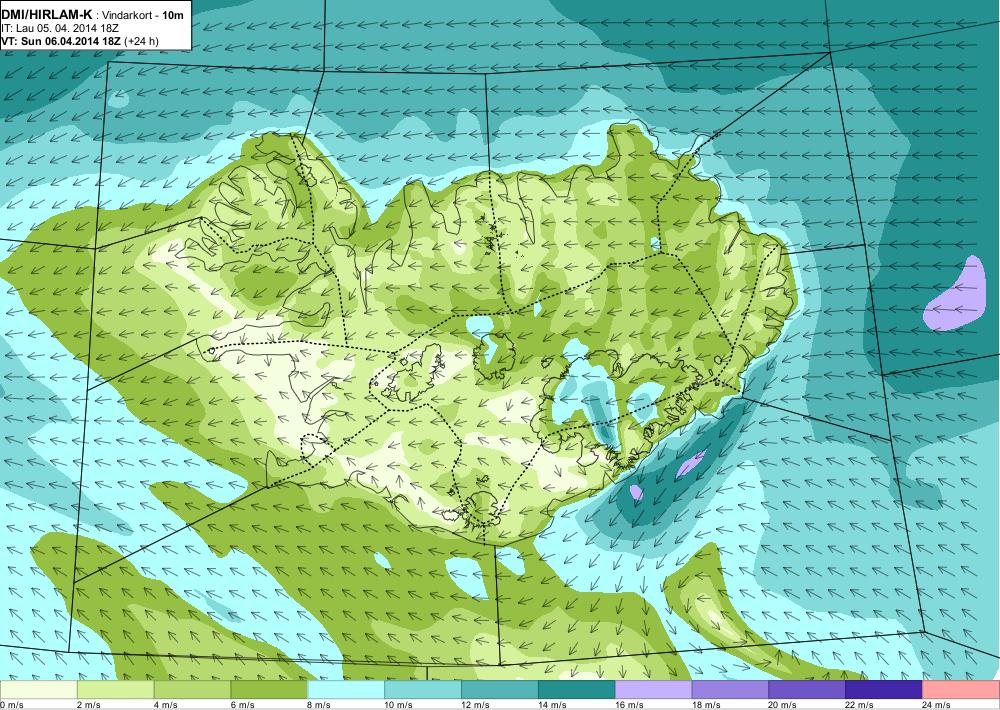Image resolution: width=1000 pixels, height=710 pixels.
Task: Select the "6 m/s" legend label
Action: [243, 705]
